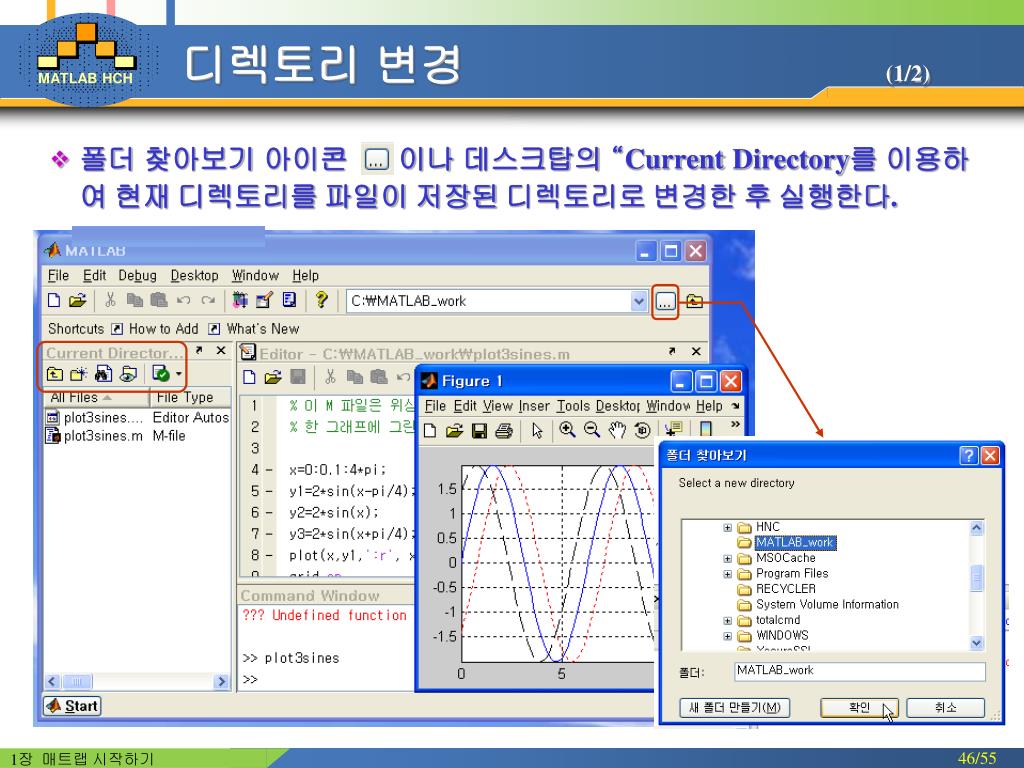Create new folder in Current Directory panel
1024x768 pixels.
pyautogui.click(x=78, y=374)
